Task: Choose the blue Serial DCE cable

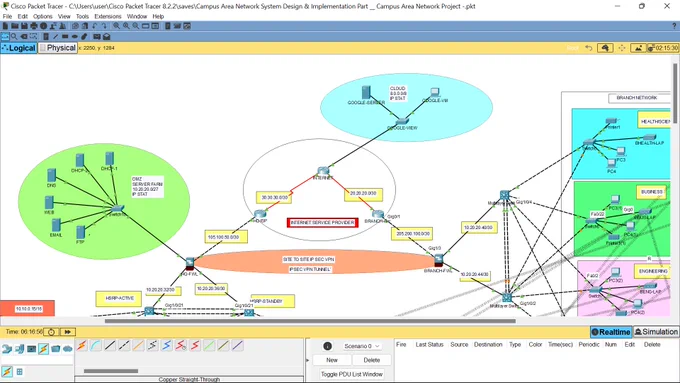Action: (167, 345)
